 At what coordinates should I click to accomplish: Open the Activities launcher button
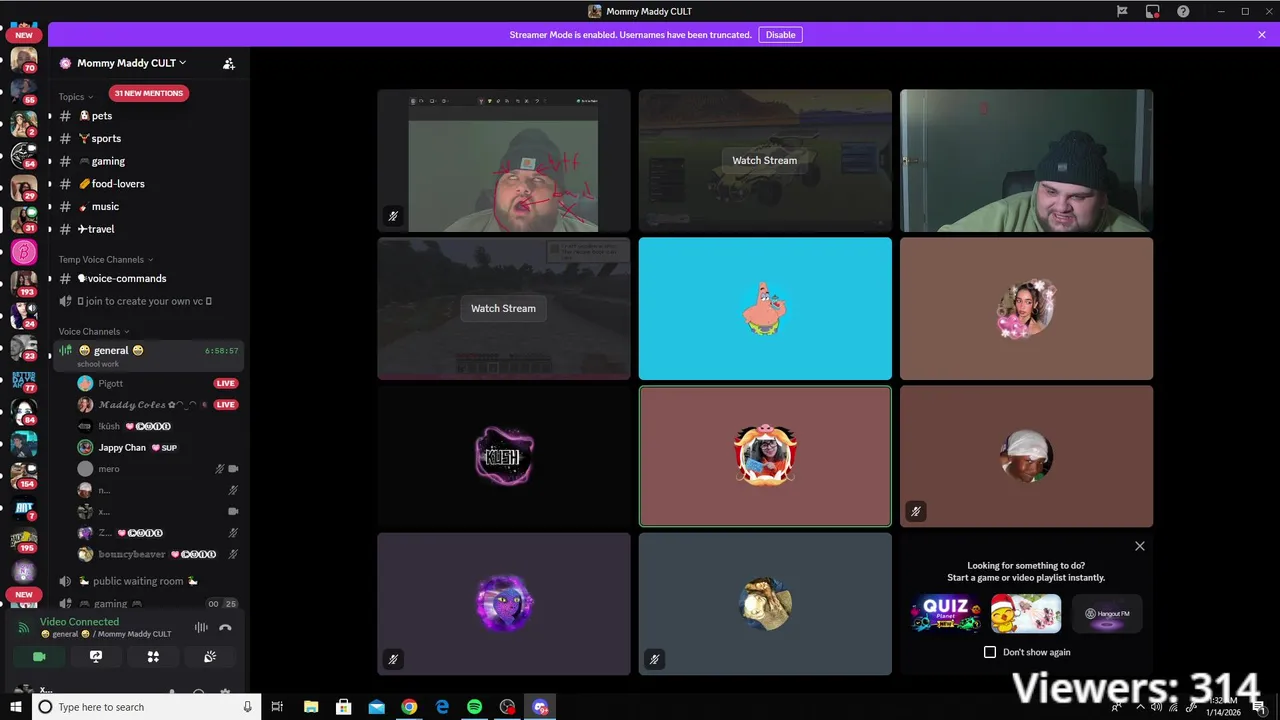pyautogui.click(x=153, y=657)
